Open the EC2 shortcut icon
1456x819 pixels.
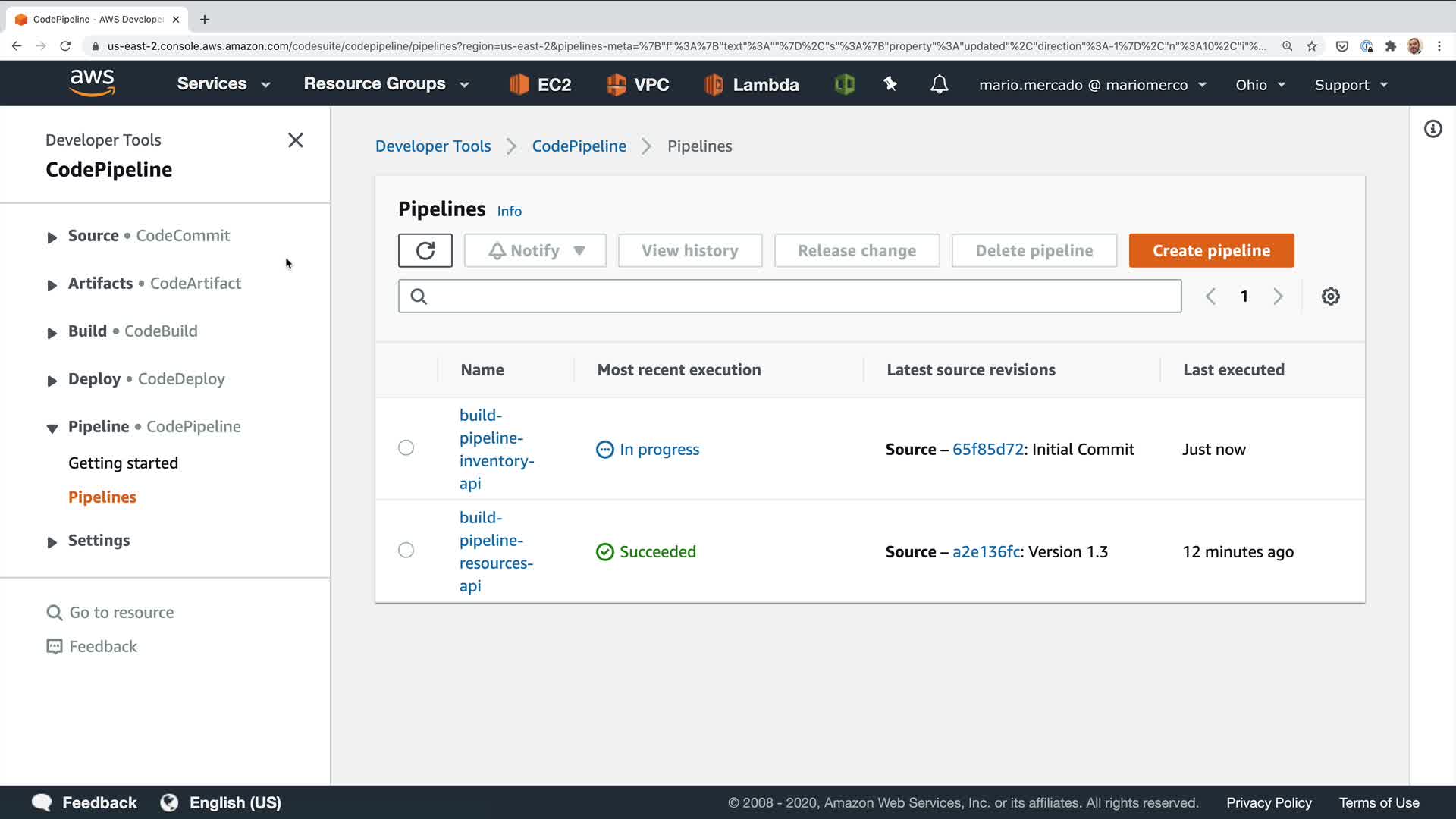pos(540,84)
